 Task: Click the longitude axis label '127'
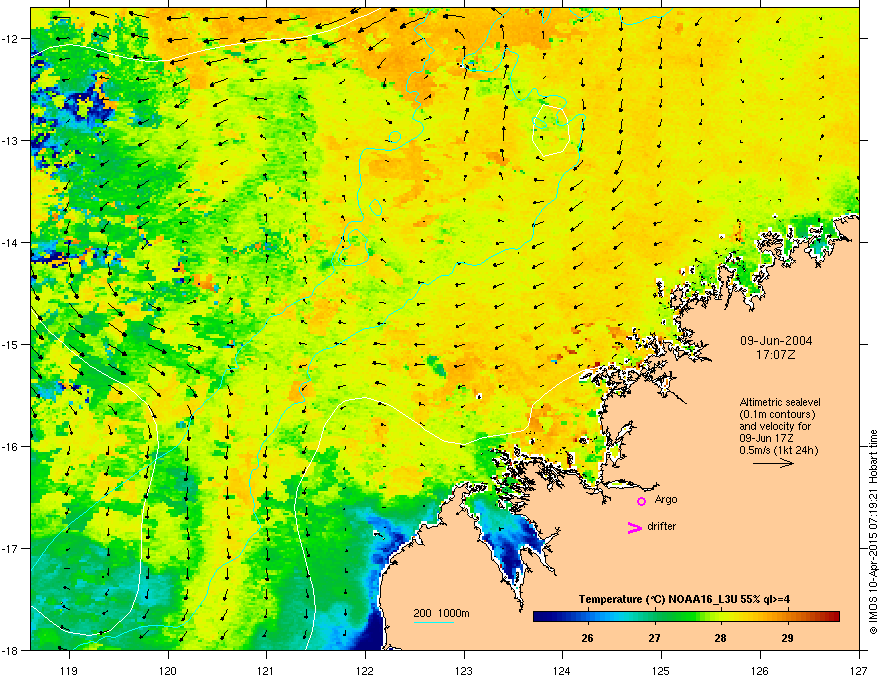pyautogui.click(x=859, y=670)
